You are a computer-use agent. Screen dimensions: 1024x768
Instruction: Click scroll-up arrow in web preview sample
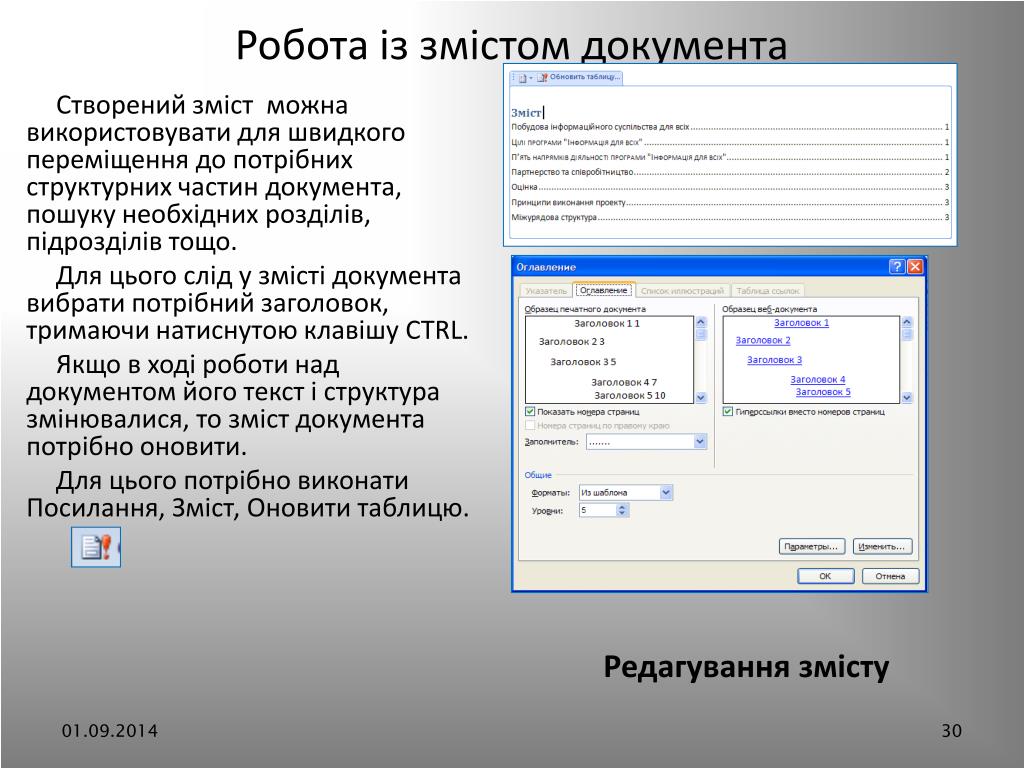[x=907, y=322]
